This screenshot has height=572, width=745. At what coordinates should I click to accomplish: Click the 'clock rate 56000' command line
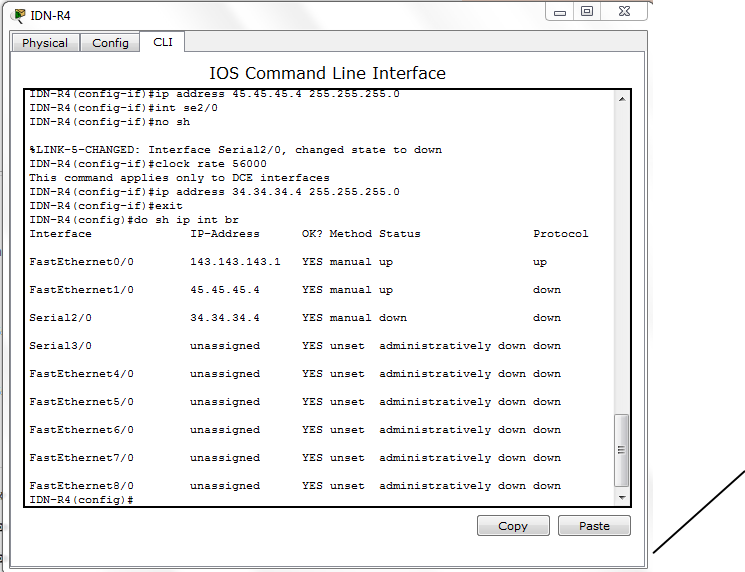point(148,164)
